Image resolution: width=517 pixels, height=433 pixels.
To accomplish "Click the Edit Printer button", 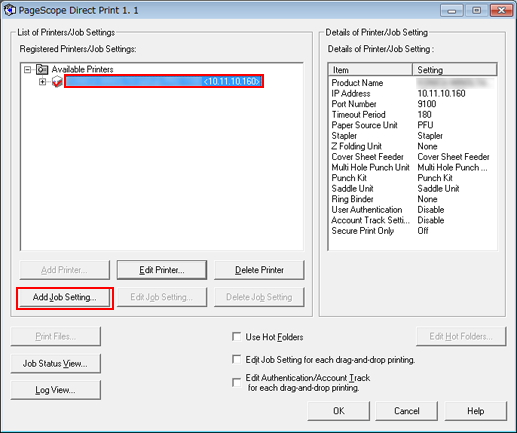I will pos(162,270).
